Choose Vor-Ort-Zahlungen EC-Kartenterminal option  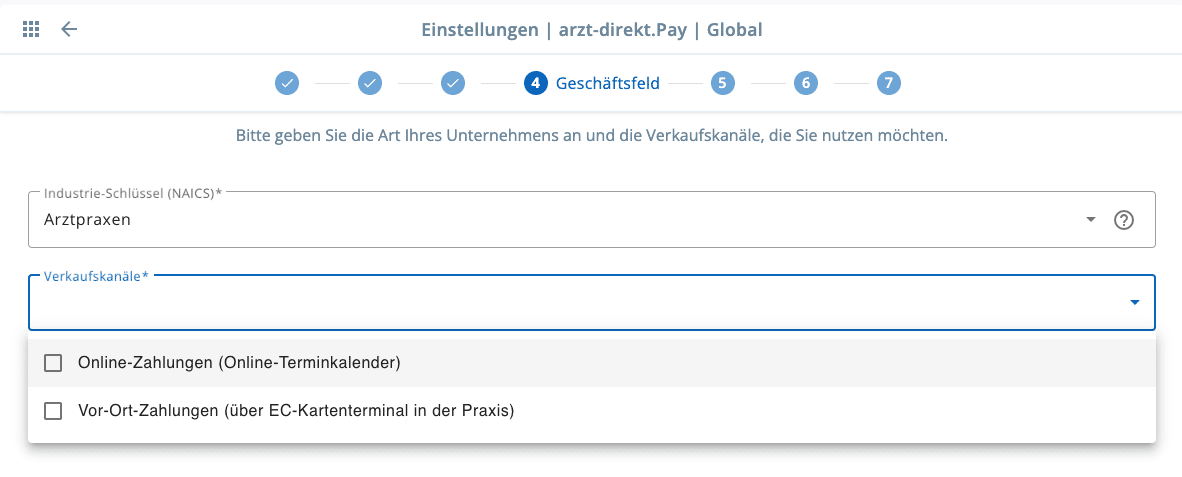(x=296, y=411)
